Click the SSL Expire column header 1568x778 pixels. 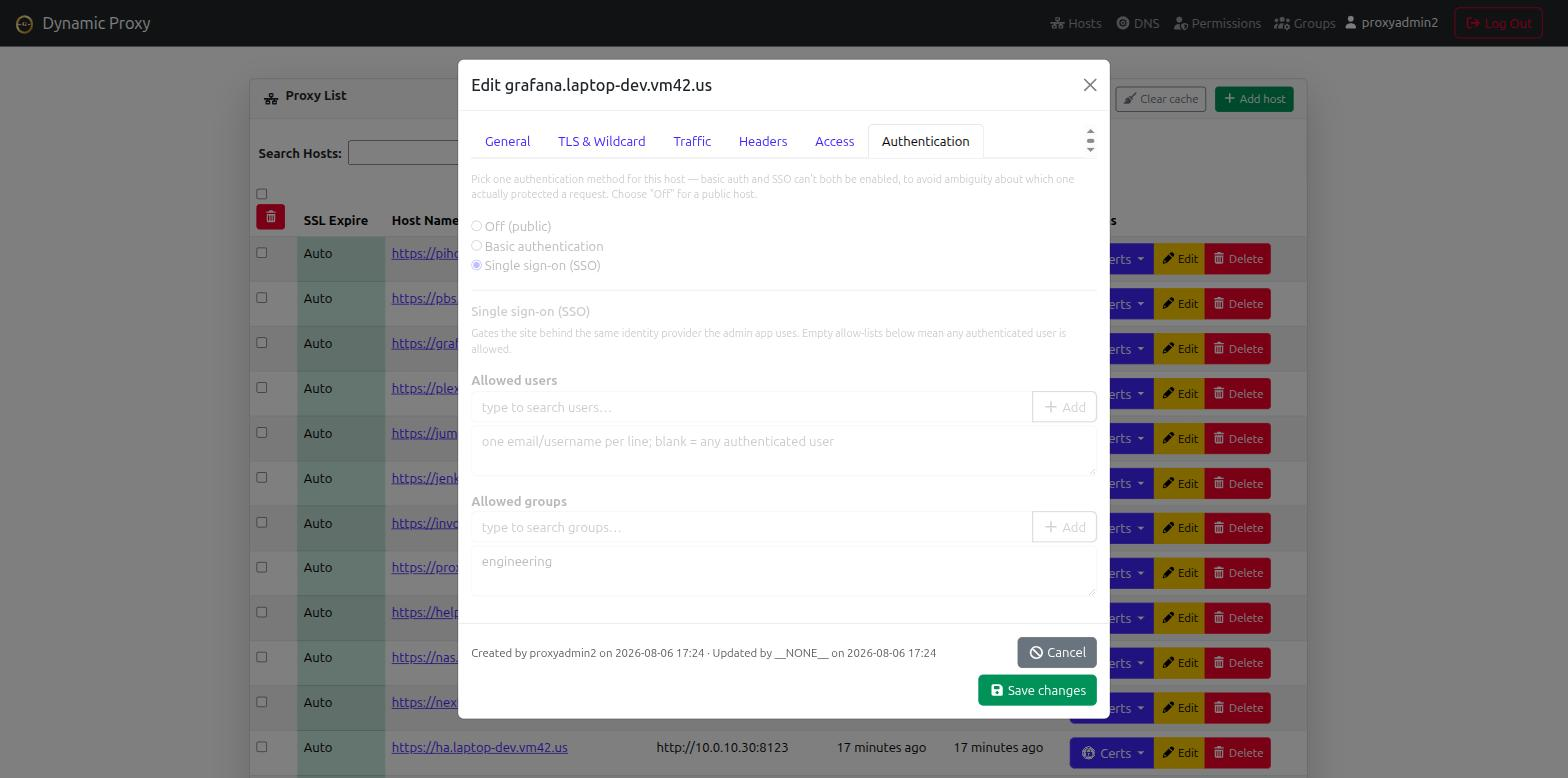tap(336, 220)
